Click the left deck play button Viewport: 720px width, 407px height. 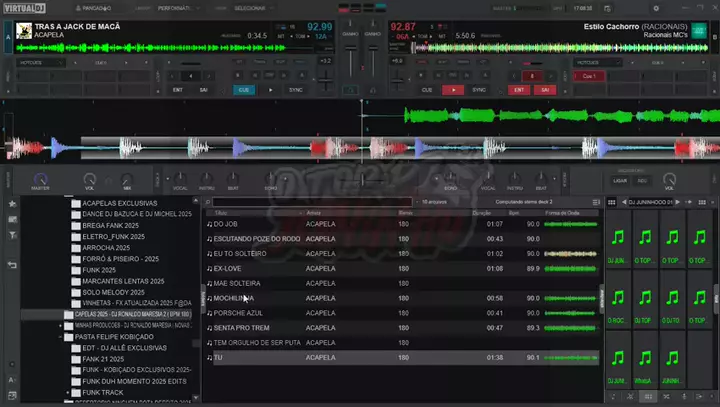(x=270, y=90)
